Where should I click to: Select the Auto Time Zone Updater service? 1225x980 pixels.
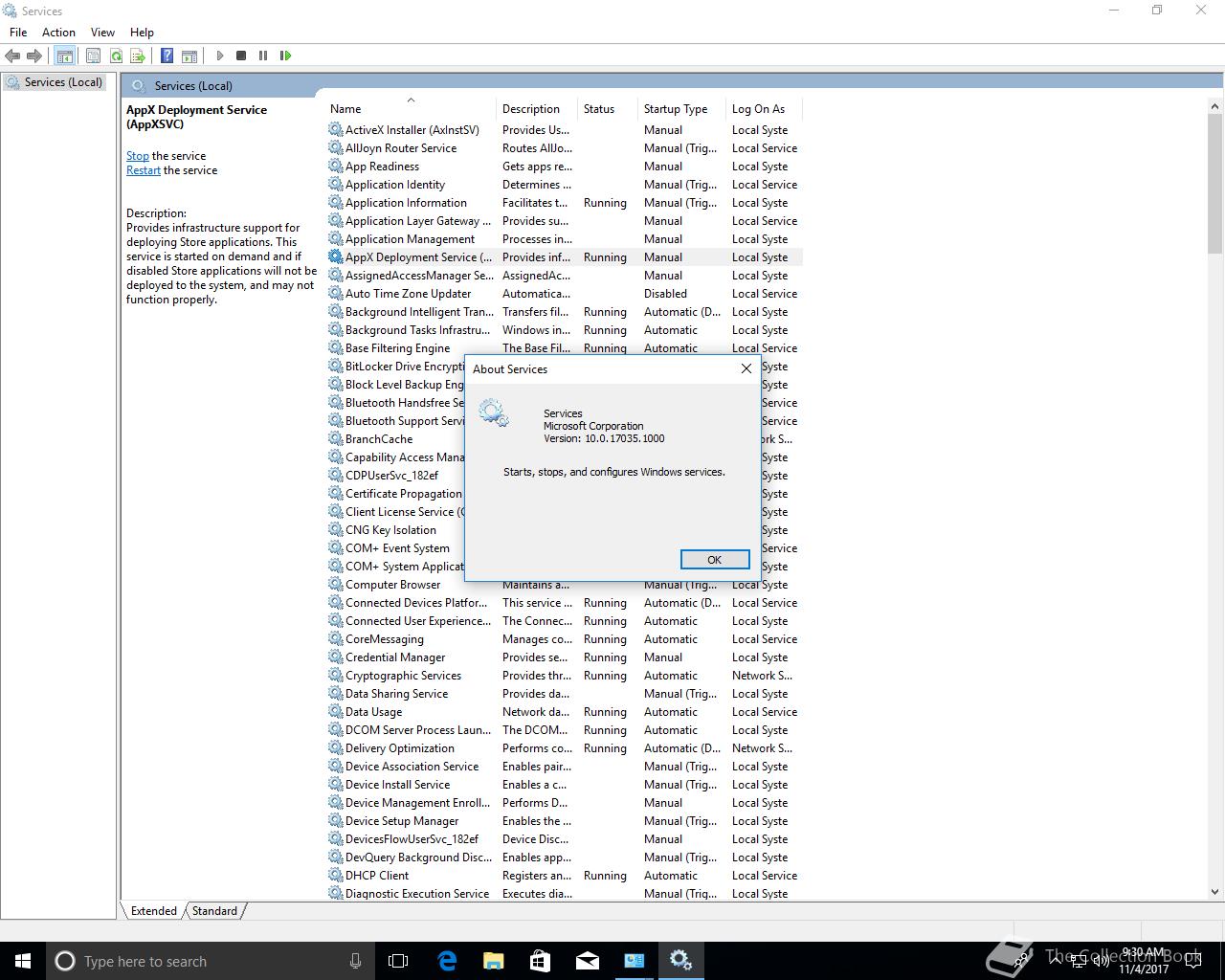pos(565,293)
